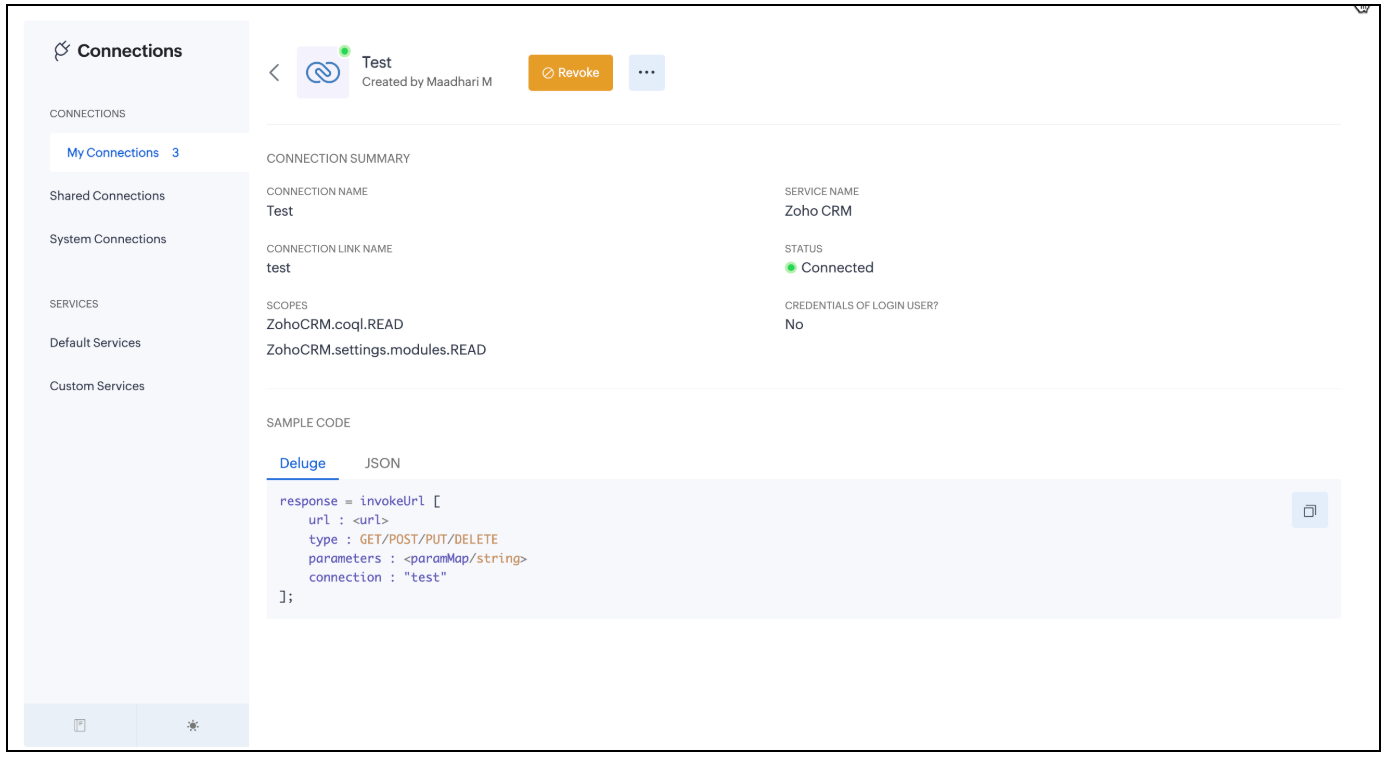The image size is (1384, 760).
Task: Click the ZohoCRM.coql.READ scope text
Action: point(335,324)
